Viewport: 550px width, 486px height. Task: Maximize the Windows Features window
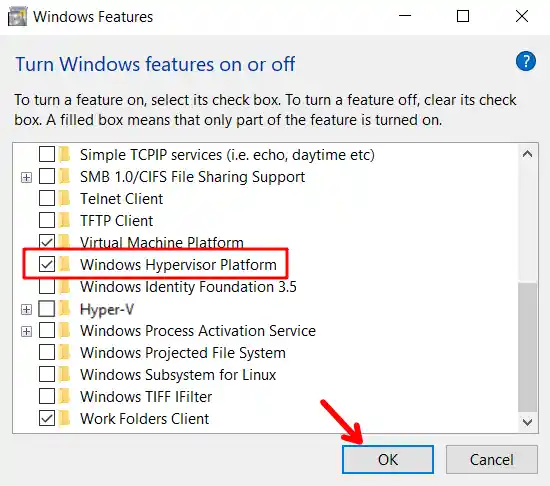pos(463,16)
